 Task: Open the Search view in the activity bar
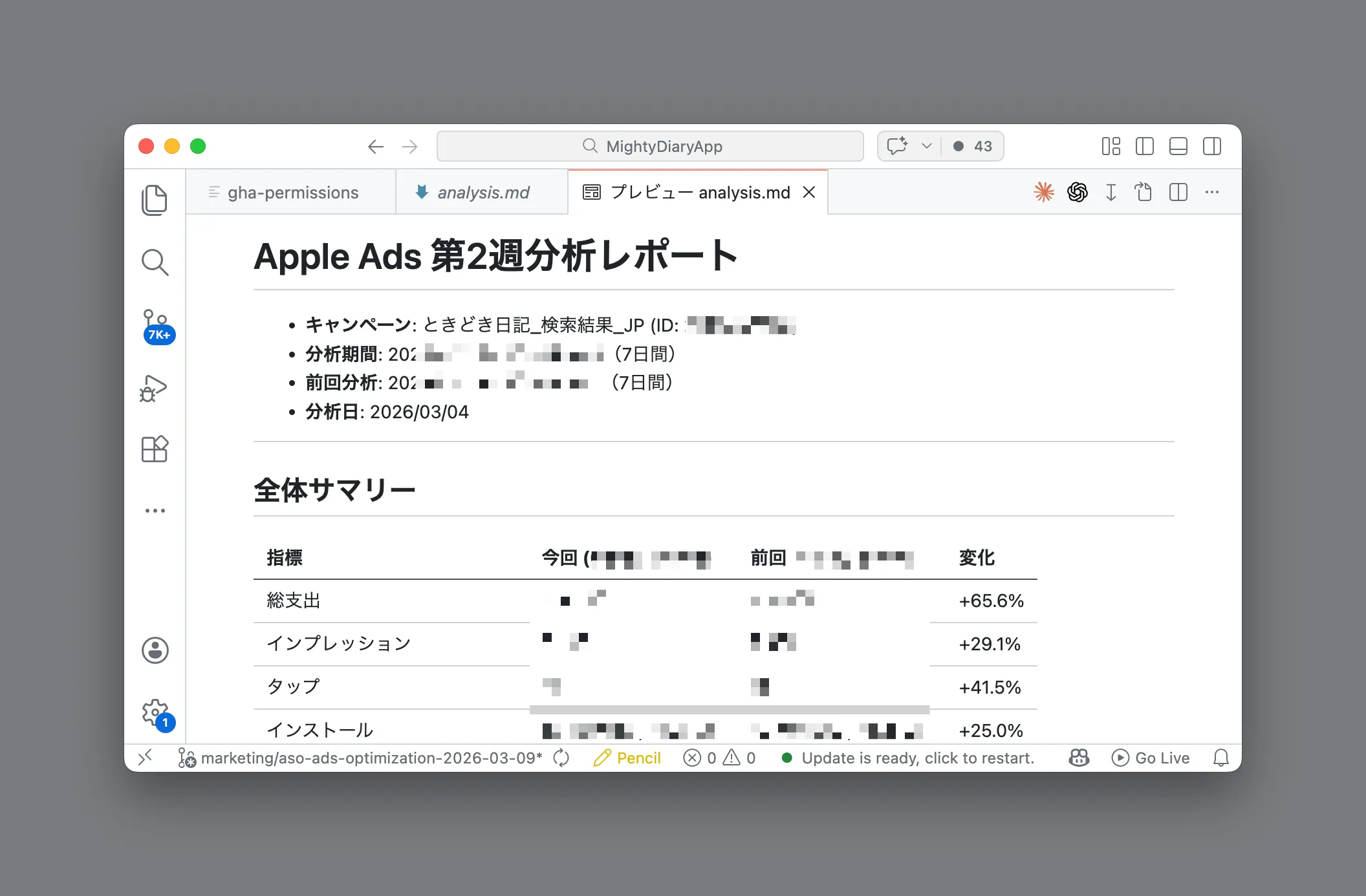[155, 262]
